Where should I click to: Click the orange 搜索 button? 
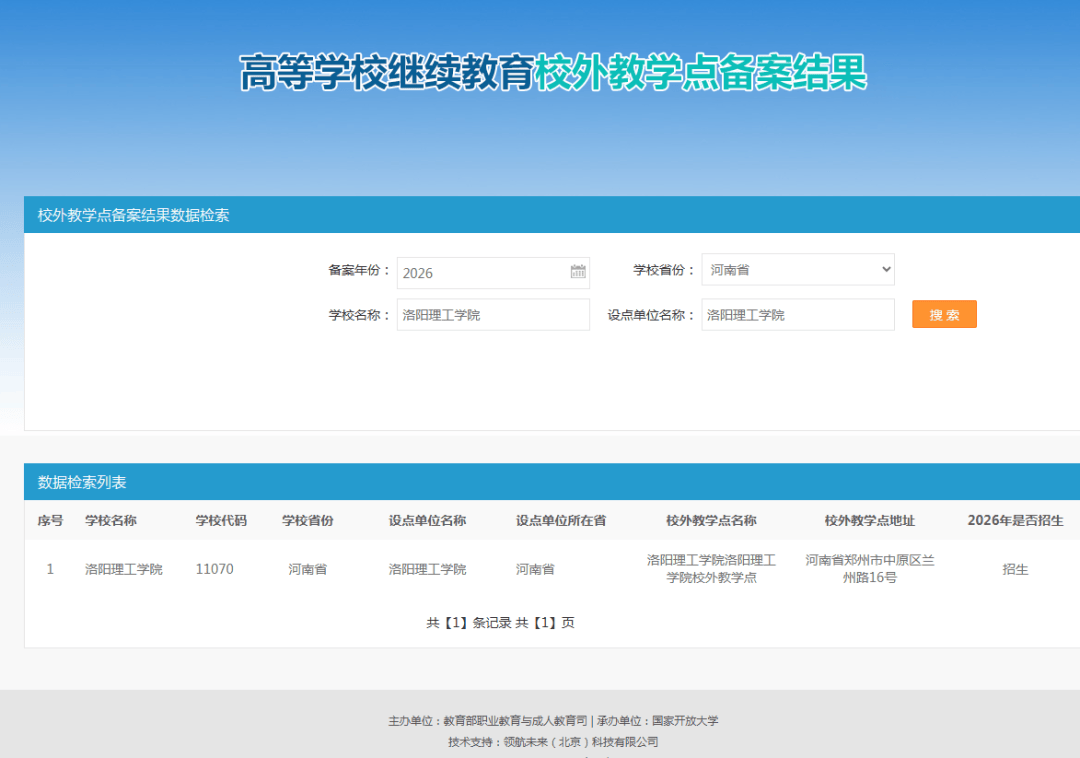[944, 314]
